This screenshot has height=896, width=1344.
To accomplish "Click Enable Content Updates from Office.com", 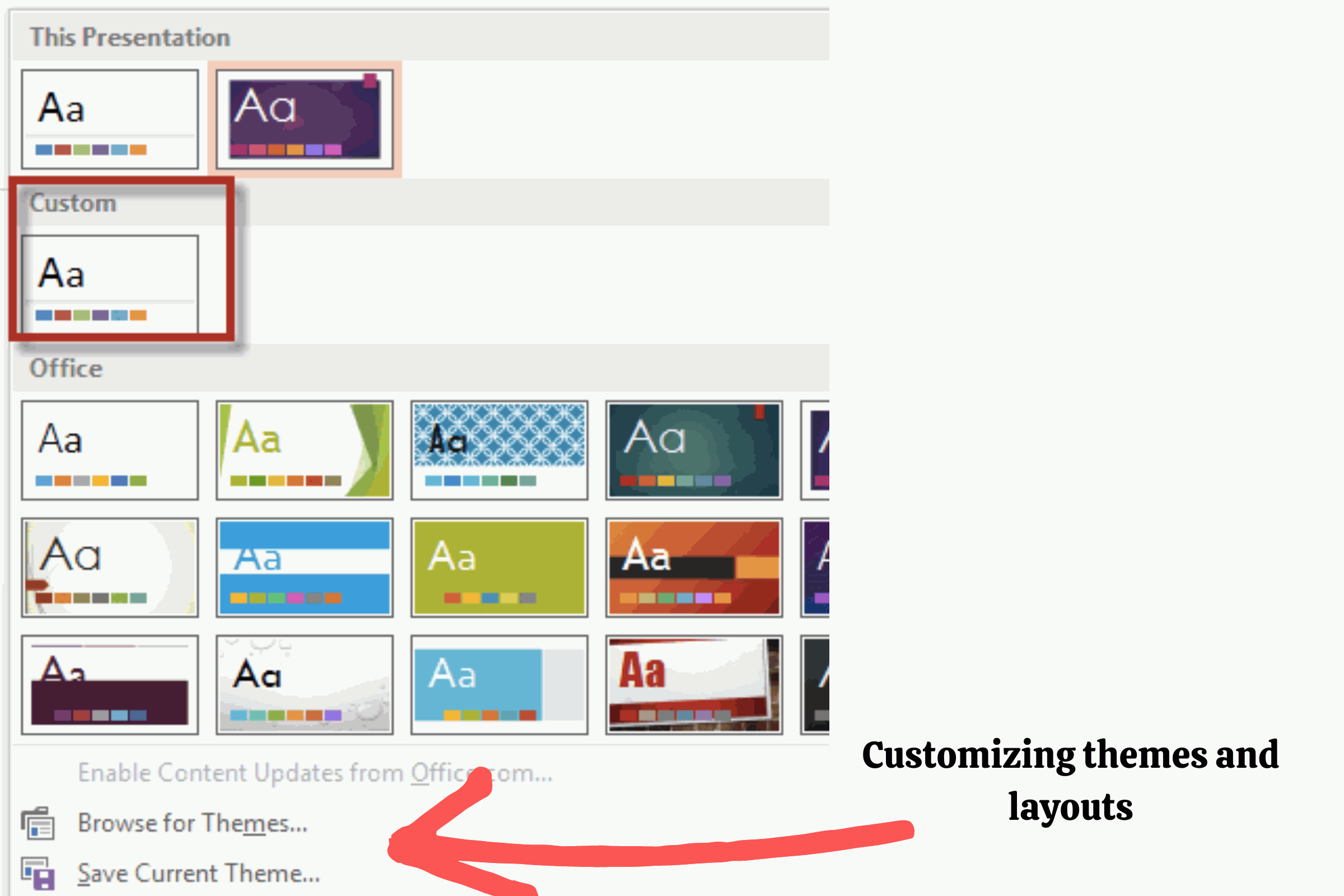I will [x=315, y=773].
